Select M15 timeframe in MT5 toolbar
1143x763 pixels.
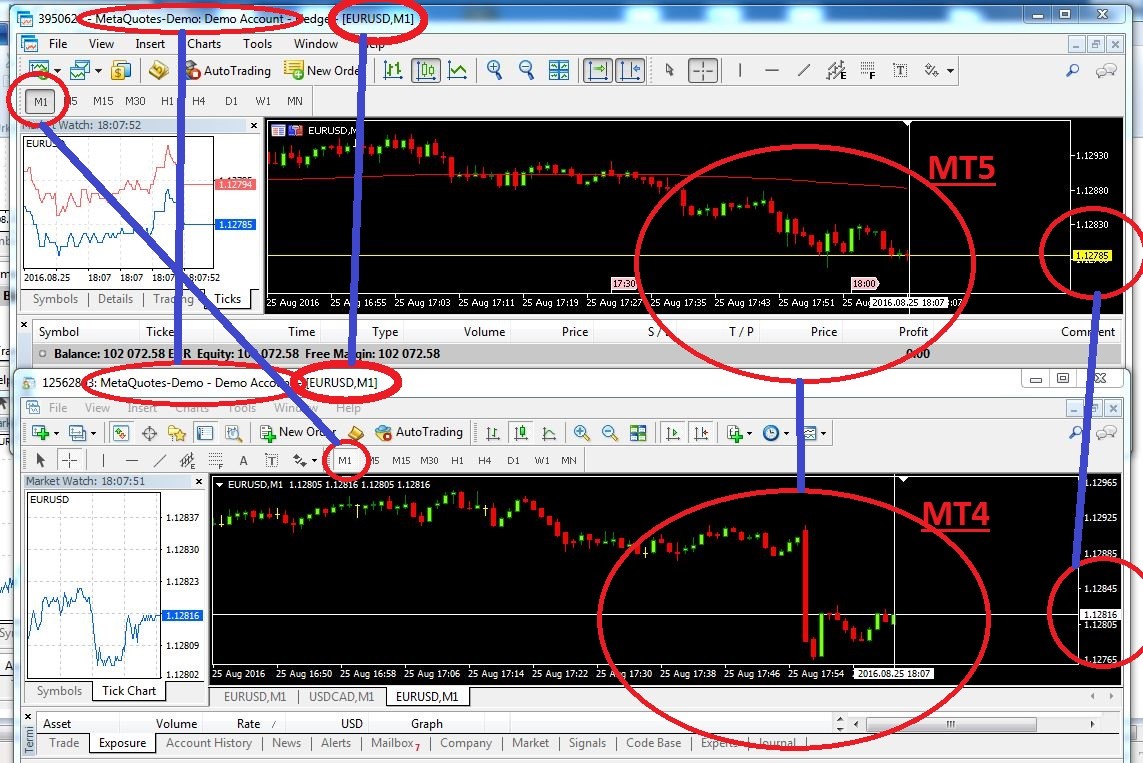[103, 101]
